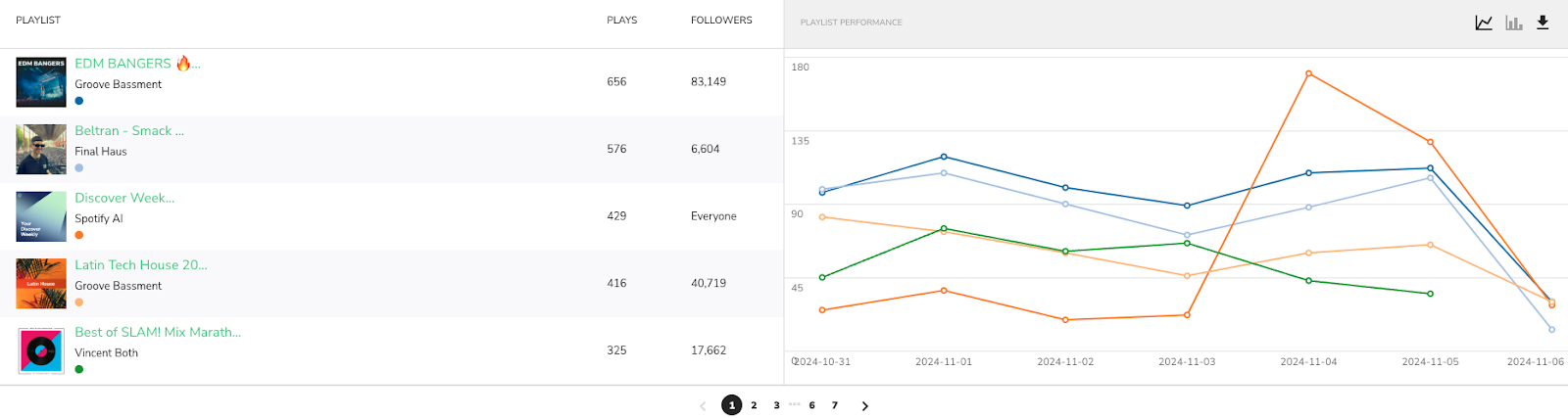Screen dimensions: 1568x418
Task: Download playlist performance data
Action: tap(1543, 23)
